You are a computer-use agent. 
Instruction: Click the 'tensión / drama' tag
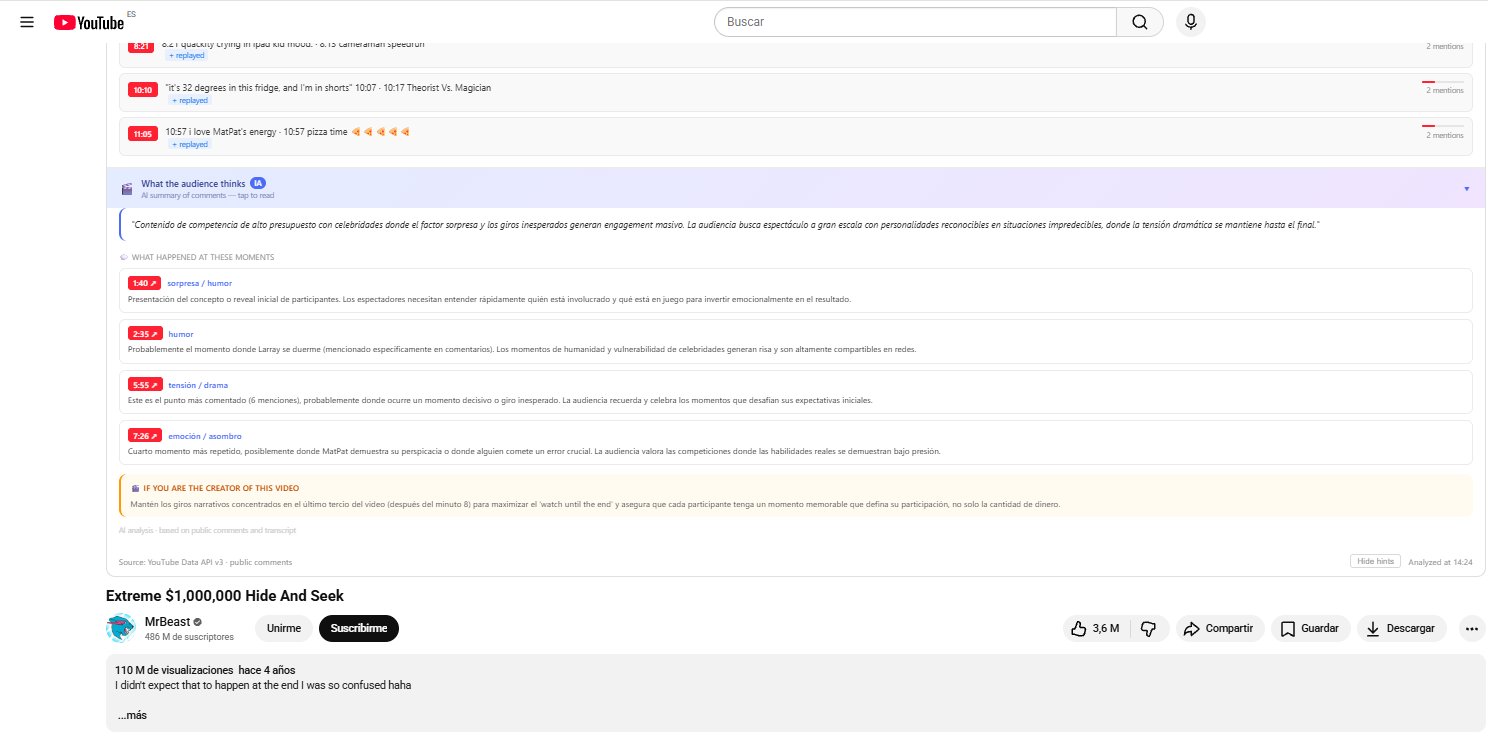pos(198,385)
